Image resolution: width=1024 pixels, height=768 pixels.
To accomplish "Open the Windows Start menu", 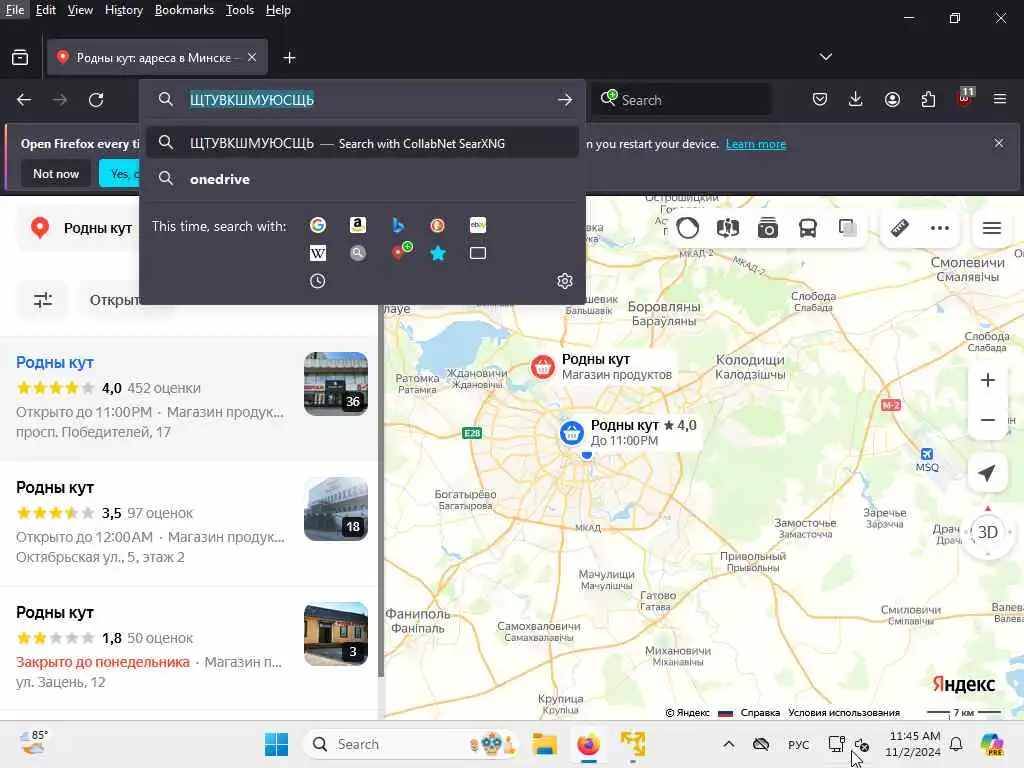I will 276,744.
